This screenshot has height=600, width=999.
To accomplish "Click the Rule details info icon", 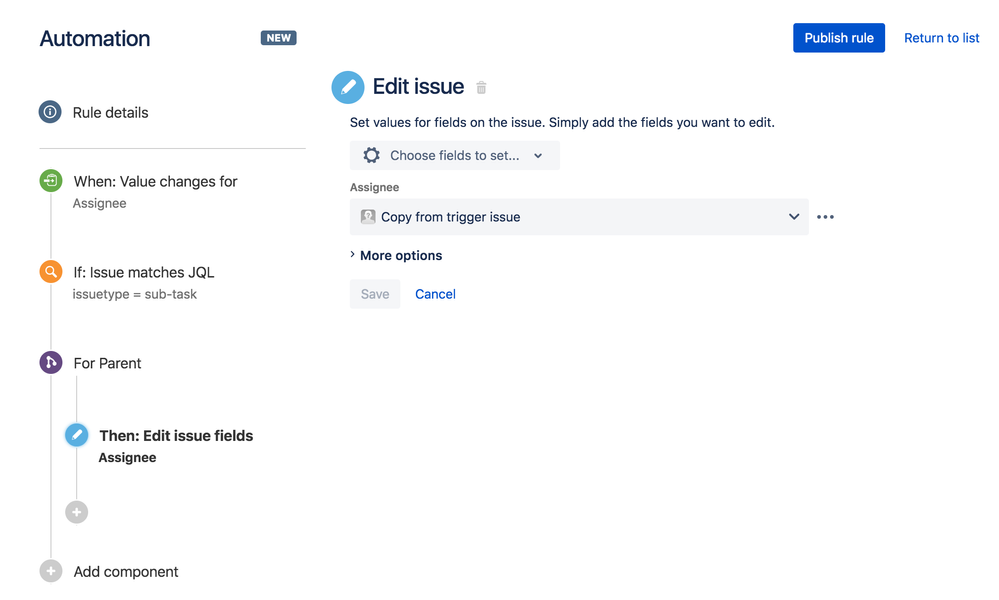I will click(x=50, y=112).
